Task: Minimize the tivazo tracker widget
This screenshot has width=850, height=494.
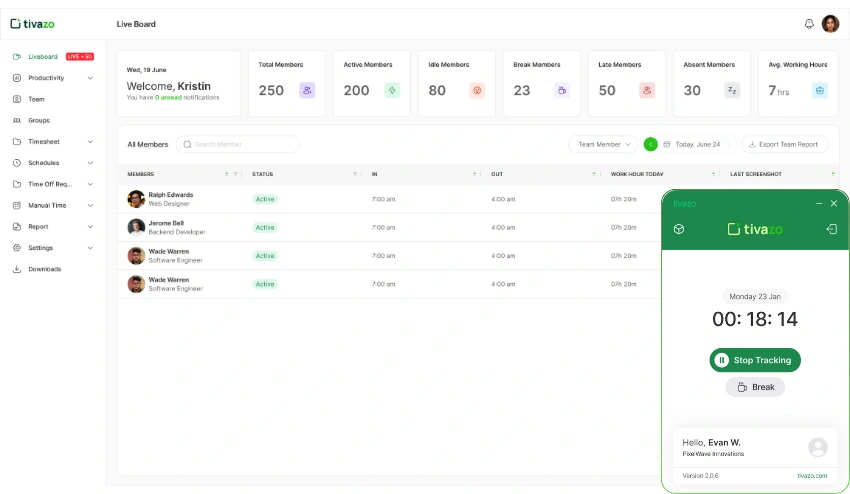Action: [x=819, y=203]
